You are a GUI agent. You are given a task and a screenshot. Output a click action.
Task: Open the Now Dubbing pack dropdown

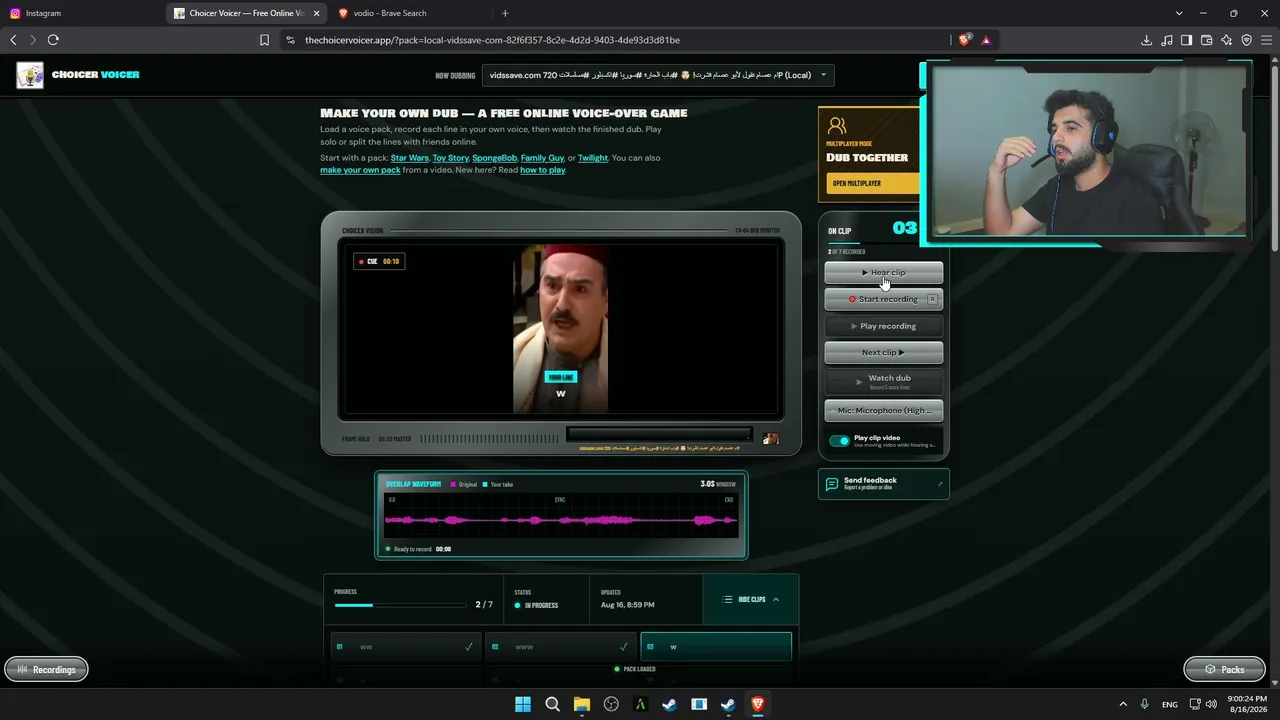click(658, 75)
